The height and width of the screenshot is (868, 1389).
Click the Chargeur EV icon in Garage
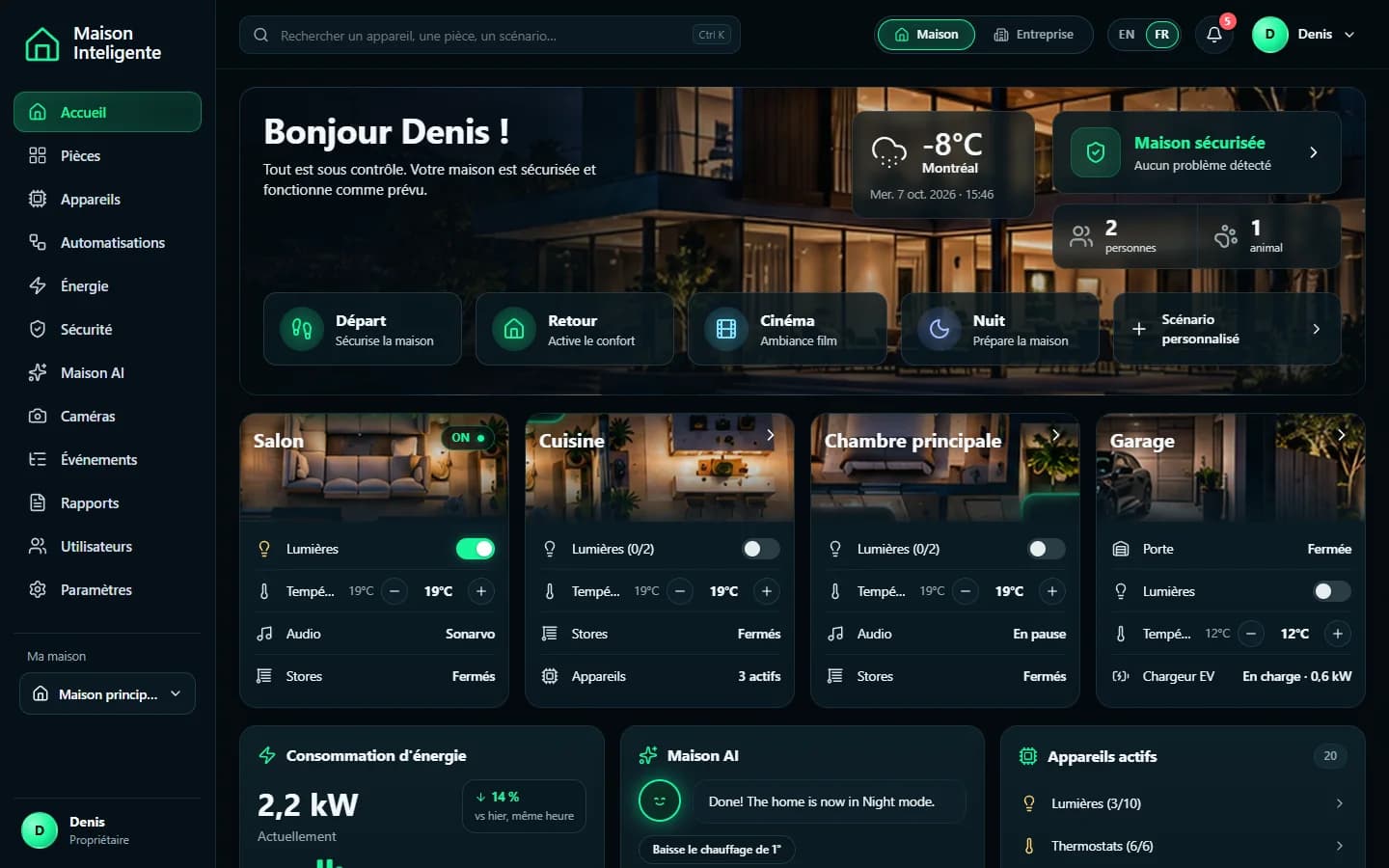click(x=1121, y=676)
